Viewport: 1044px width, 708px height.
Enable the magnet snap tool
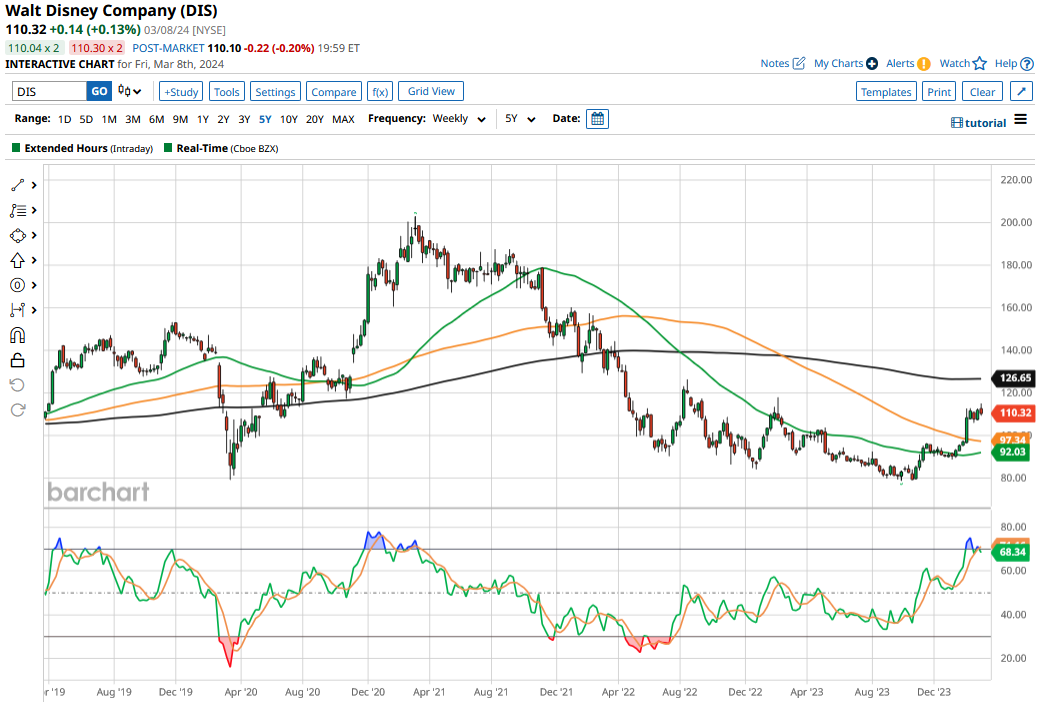click(18, 335)
